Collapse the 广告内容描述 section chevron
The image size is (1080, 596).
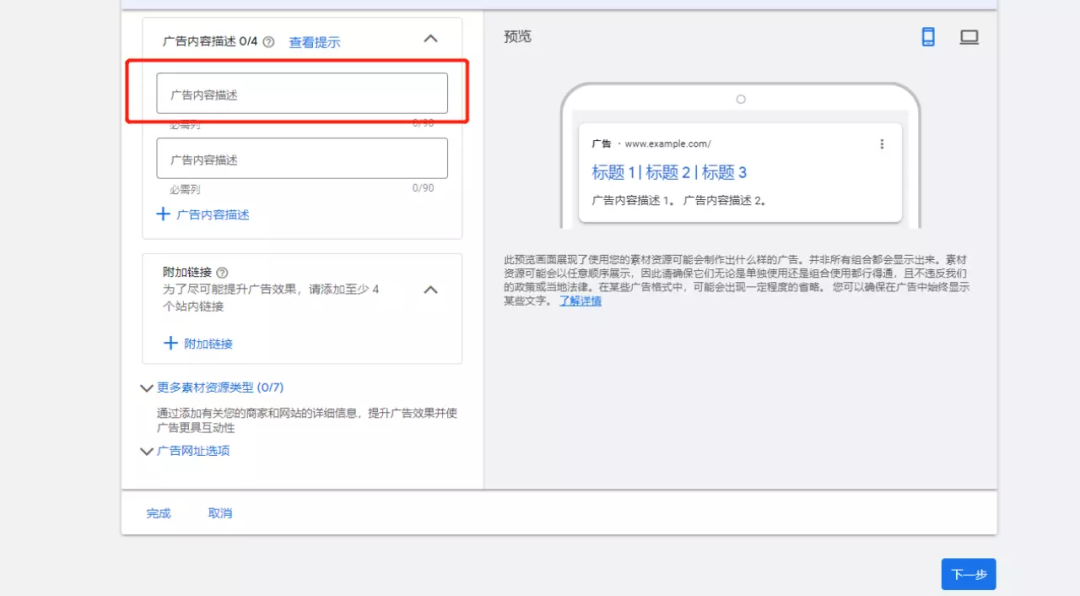(x=430, y=38)
